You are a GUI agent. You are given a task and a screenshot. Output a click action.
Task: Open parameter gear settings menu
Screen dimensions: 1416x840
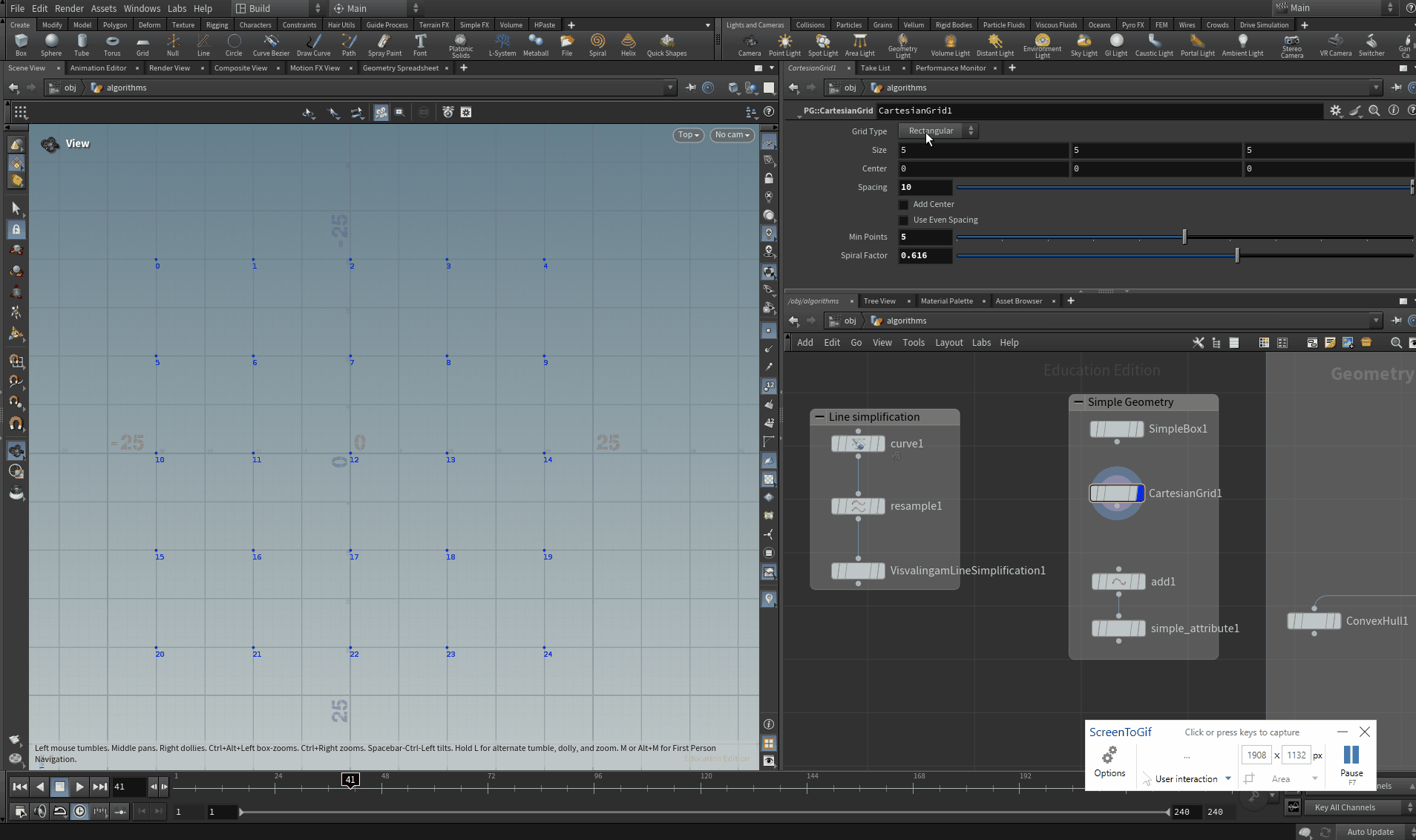[1336, 111]
